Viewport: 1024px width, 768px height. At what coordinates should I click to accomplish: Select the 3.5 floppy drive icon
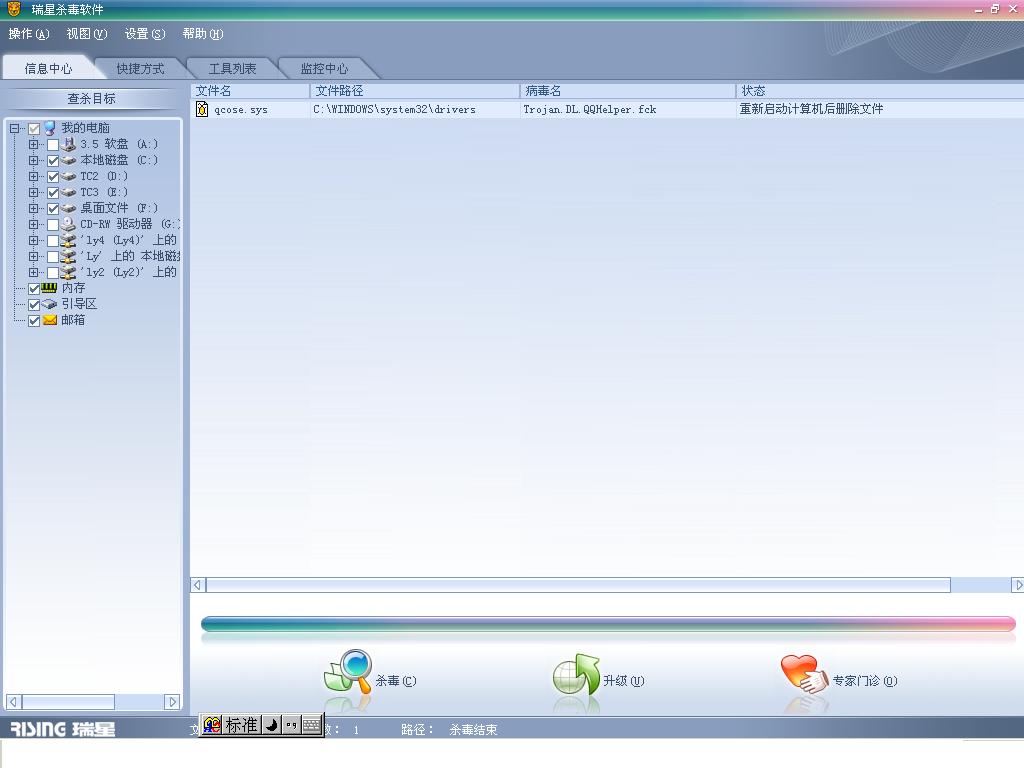69,144
